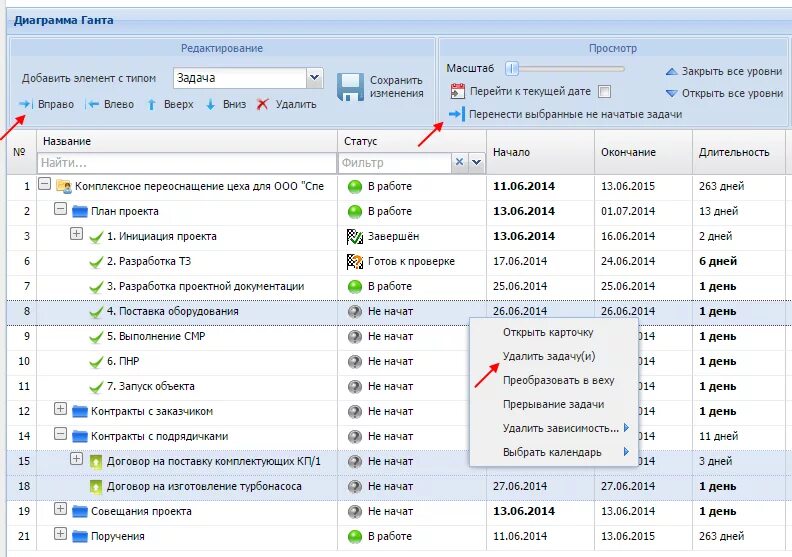This screenshot has width=792, height=557.
Task: Click the blue folder icon of План проекта
Action: point(80,211)
